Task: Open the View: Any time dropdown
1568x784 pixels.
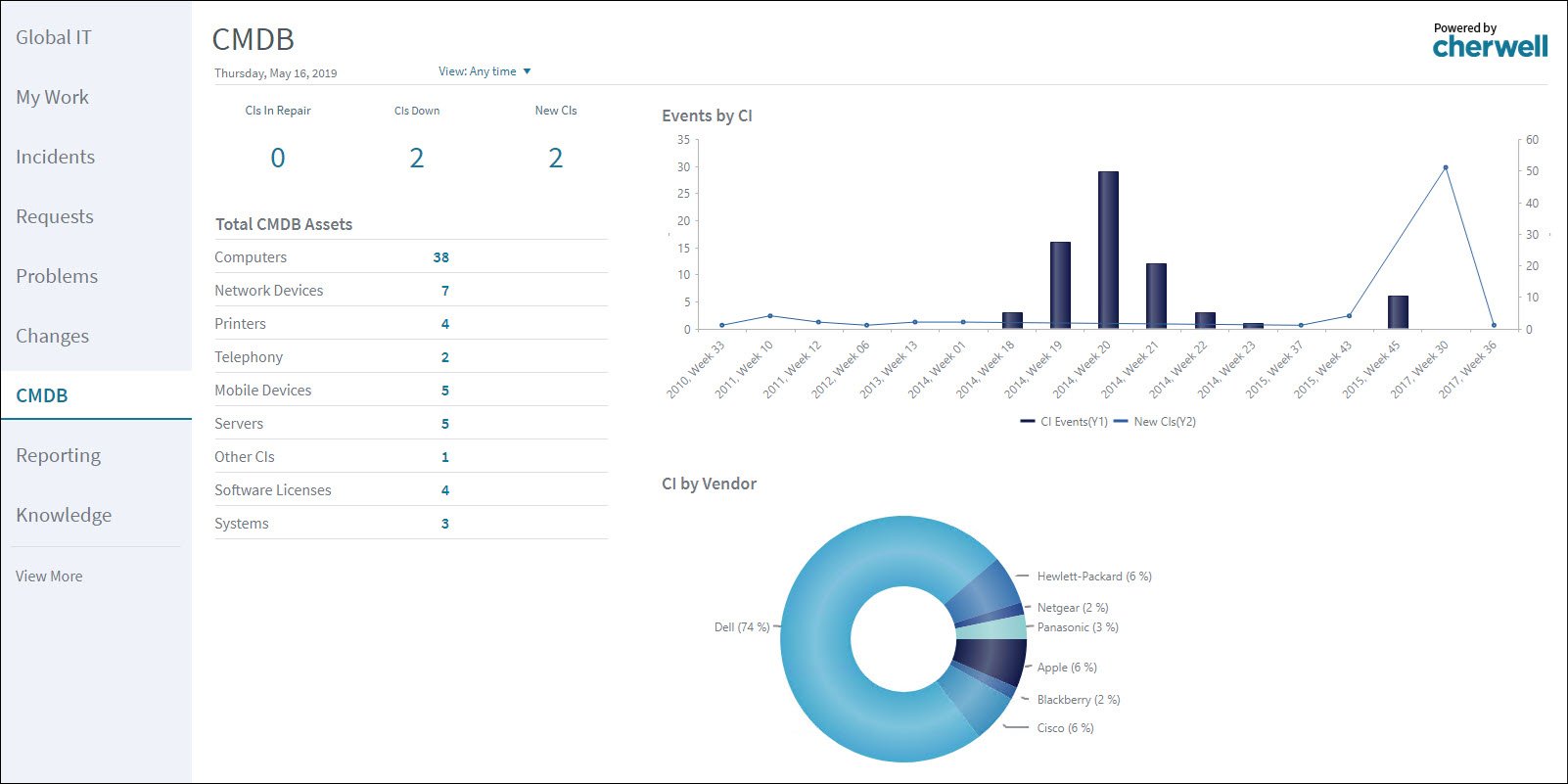Action: point(484,71)
